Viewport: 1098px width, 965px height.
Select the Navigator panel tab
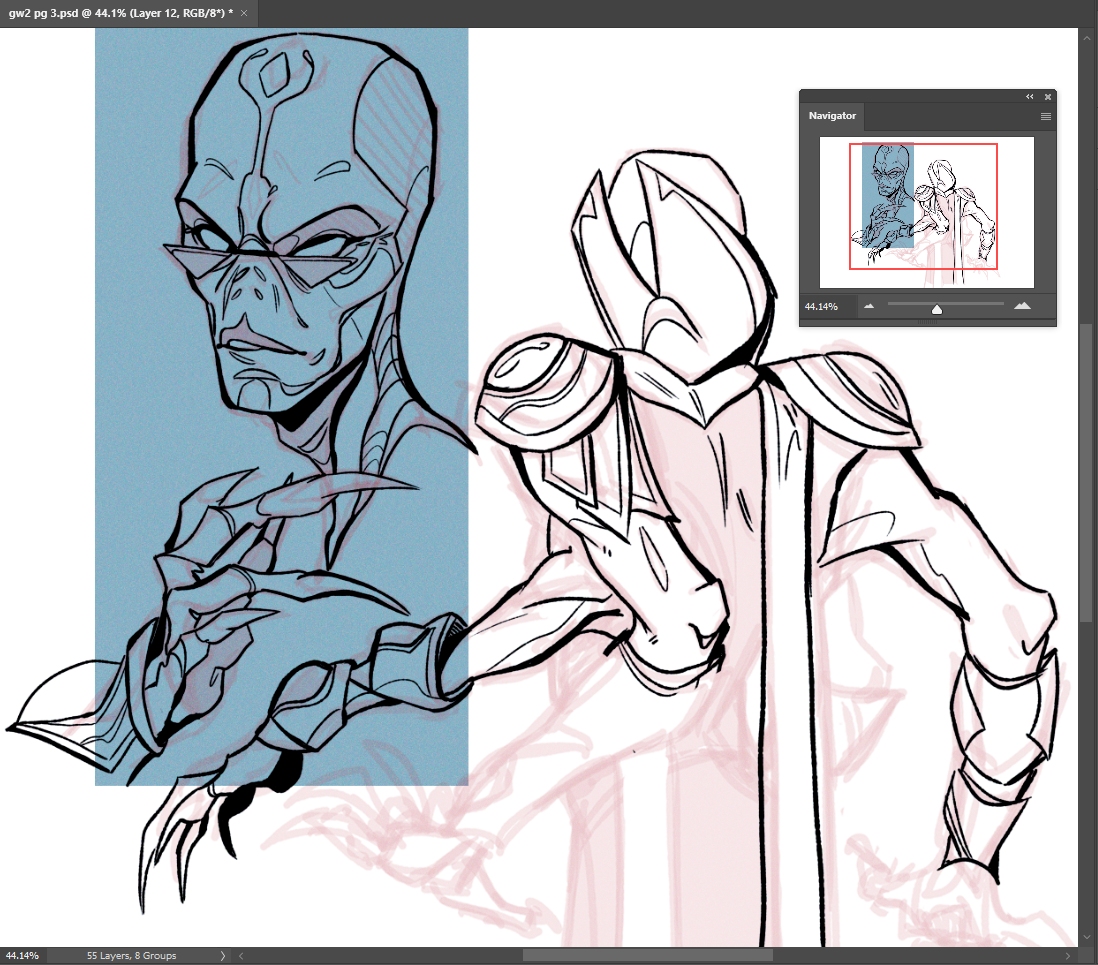pos(832,116)
